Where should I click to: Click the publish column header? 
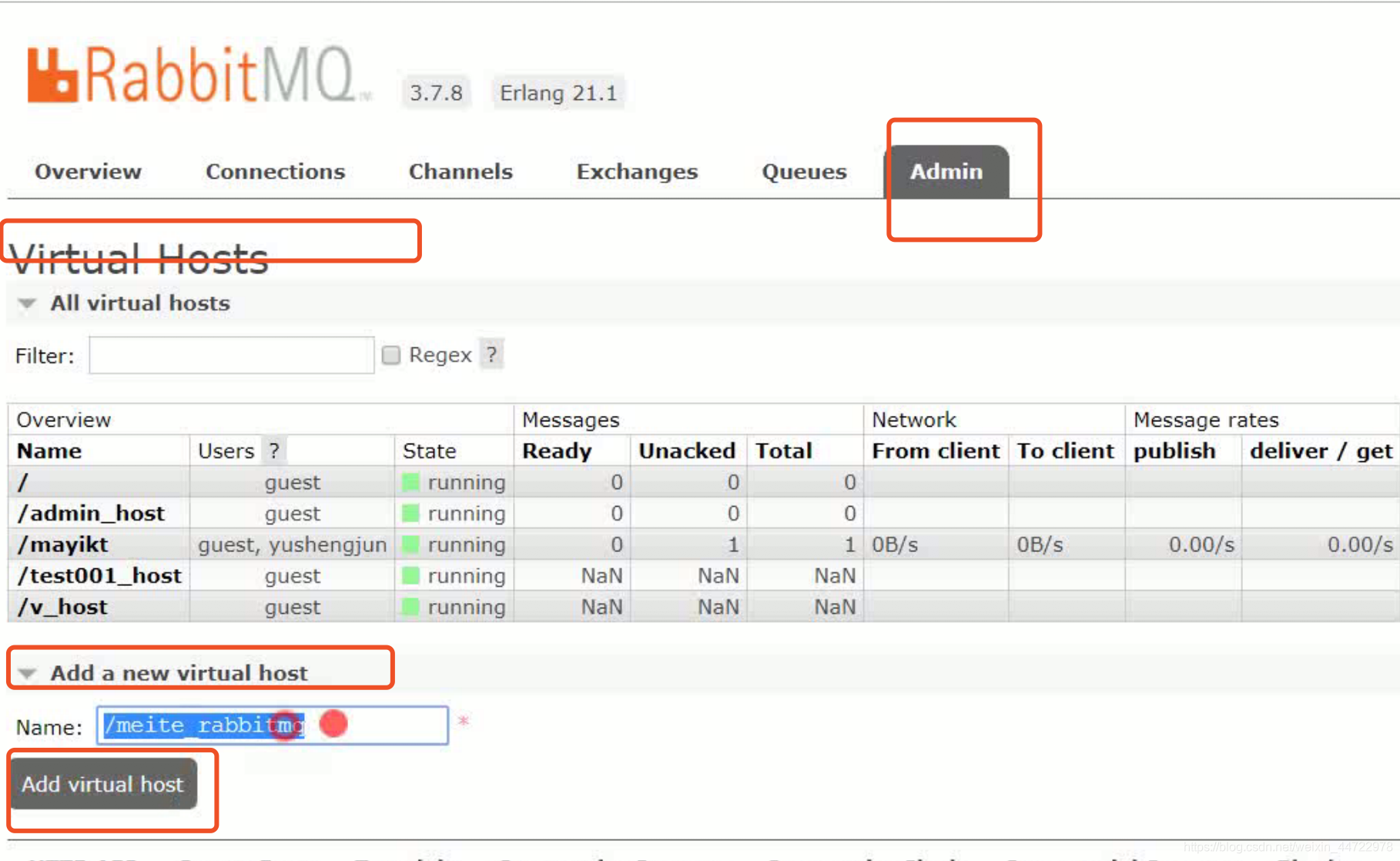pyautogui.click(x=1174, y=451)
